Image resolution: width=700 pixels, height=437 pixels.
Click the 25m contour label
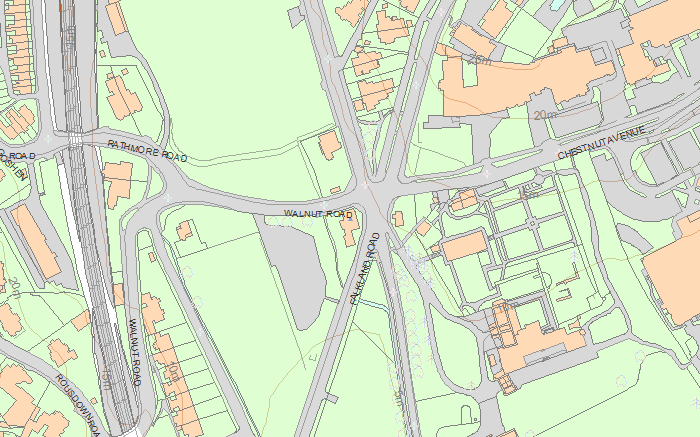pyautogui.click(x=480, y=59)
